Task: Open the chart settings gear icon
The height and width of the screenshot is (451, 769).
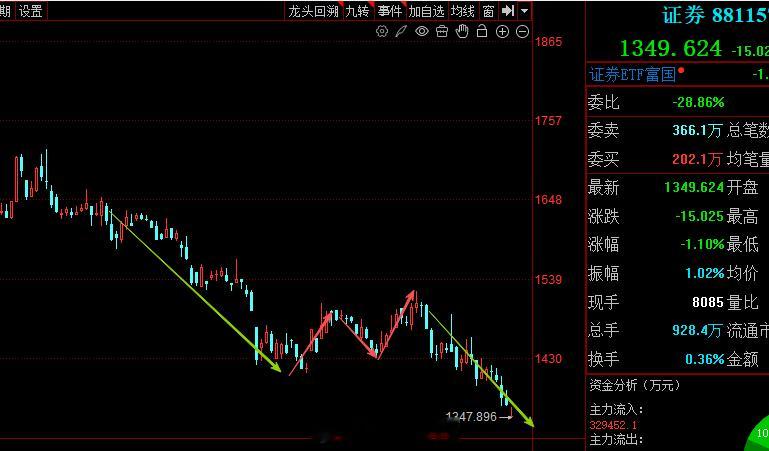Action: coord(382,32)
